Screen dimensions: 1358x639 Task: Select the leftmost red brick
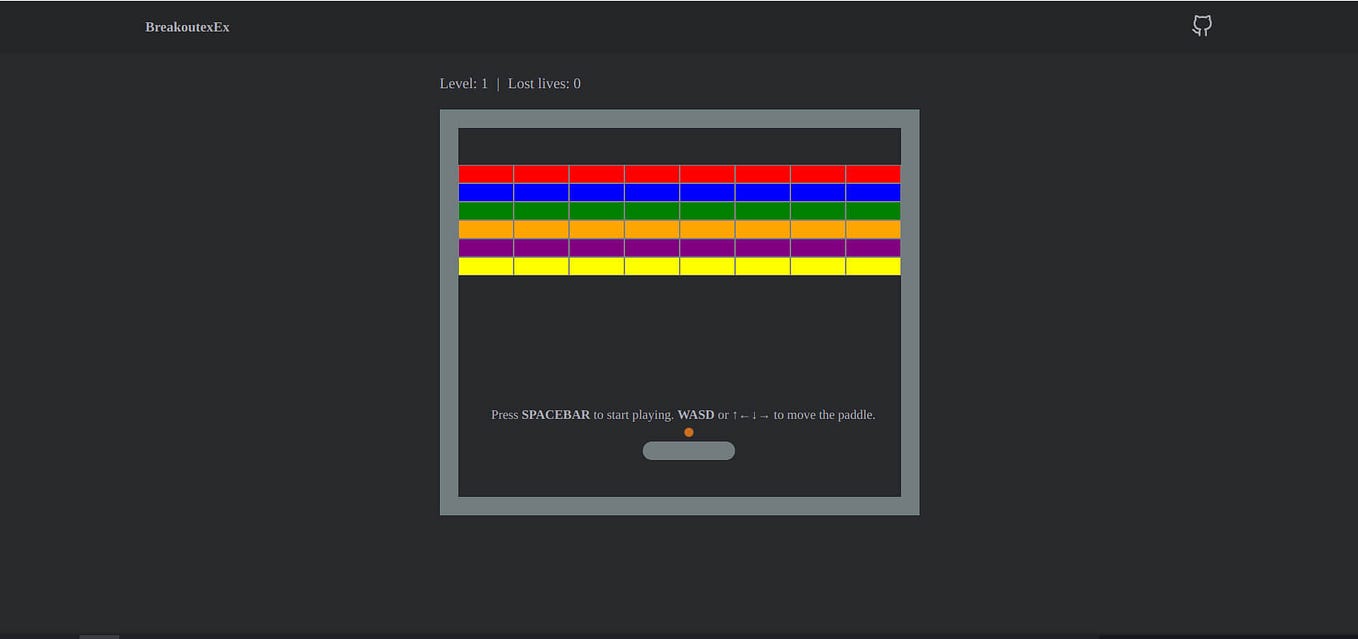(485, 172)
